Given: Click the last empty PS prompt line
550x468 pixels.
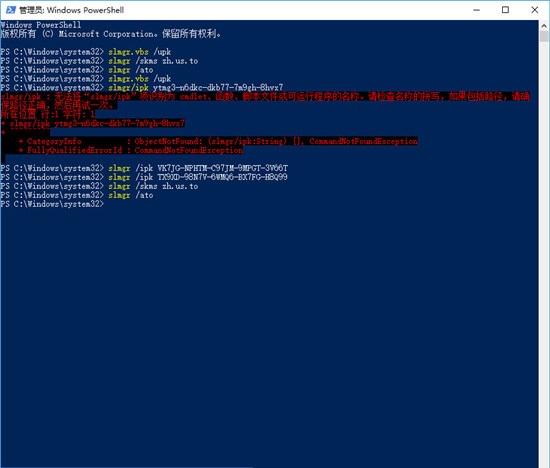Looking at the screenshot, I should 52,204.
